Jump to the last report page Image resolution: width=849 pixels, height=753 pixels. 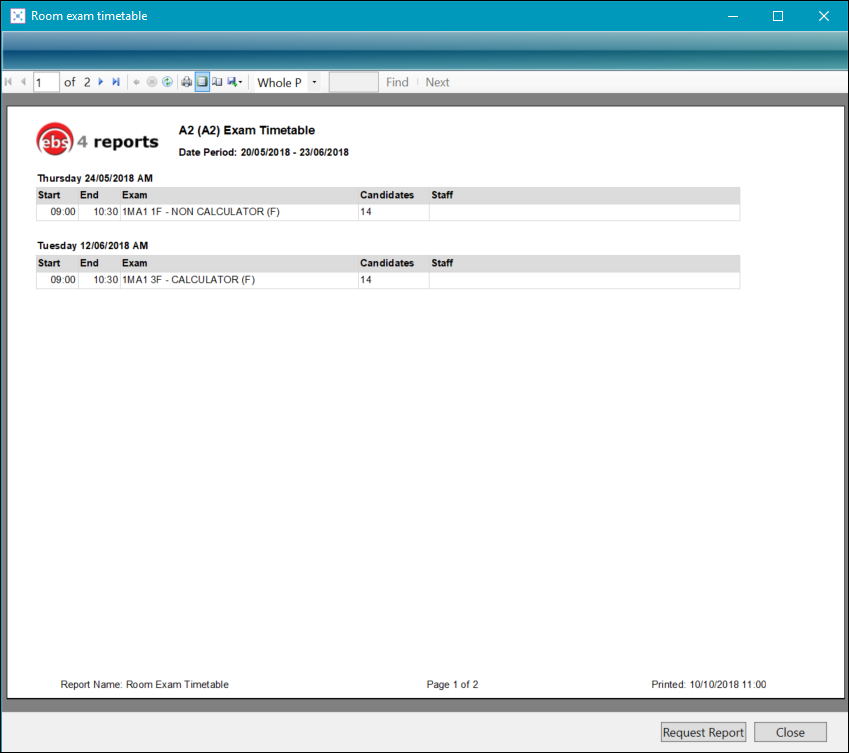point(116,82)
